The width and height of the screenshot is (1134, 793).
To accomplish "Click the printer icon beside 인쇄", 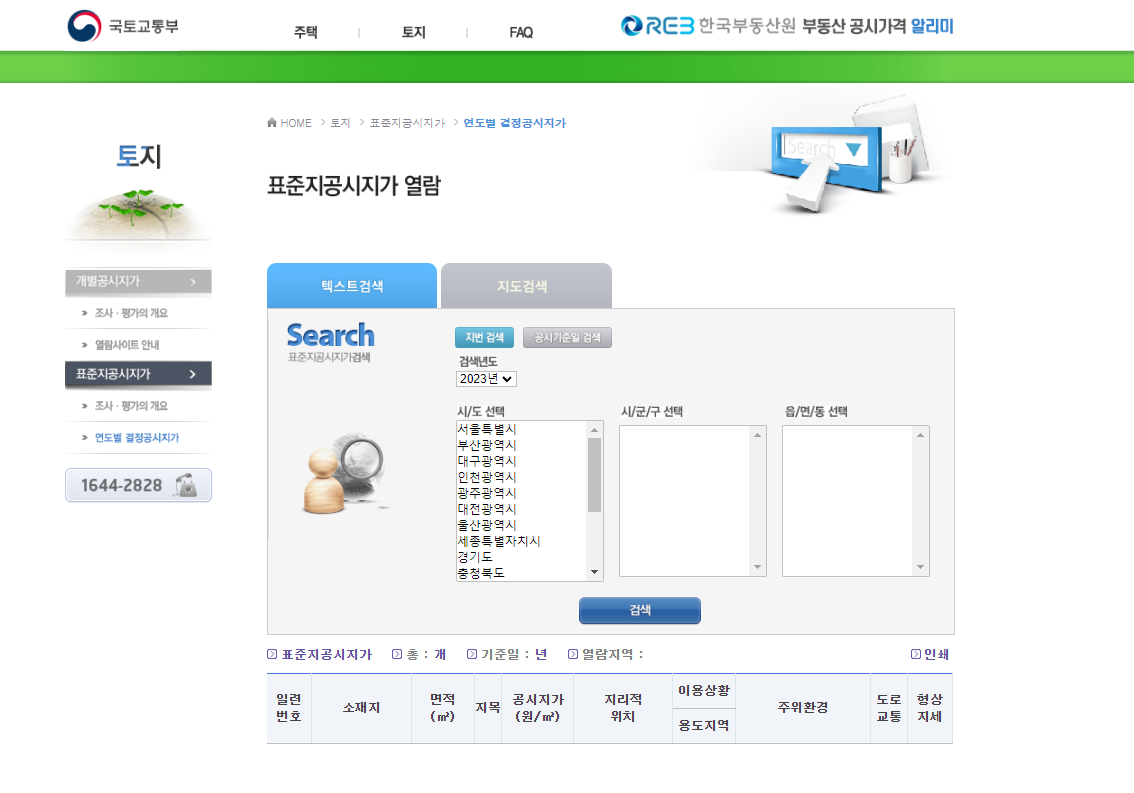I will (x=915, y=653).
